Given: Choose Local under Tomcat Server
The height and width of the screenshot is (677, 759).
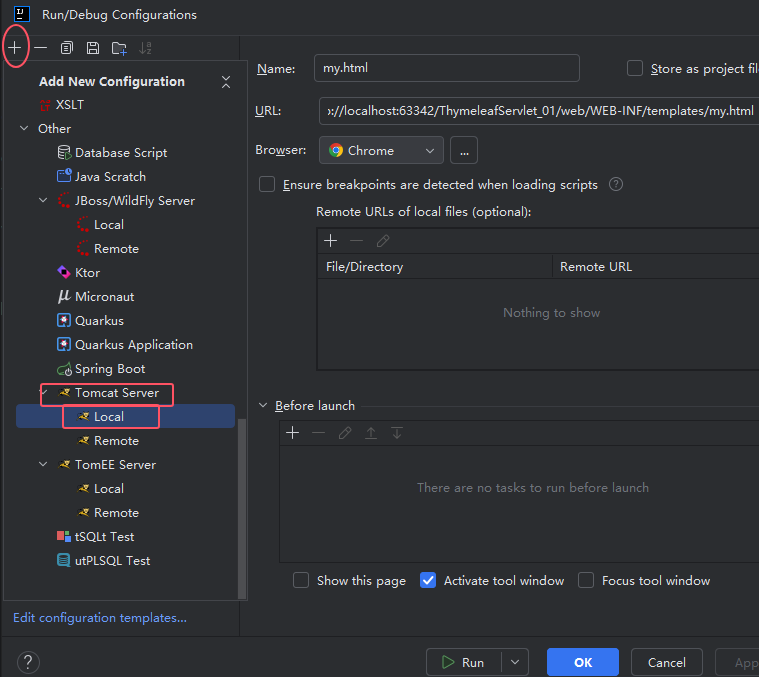Looking at the screenshot, I should [125, 416].
